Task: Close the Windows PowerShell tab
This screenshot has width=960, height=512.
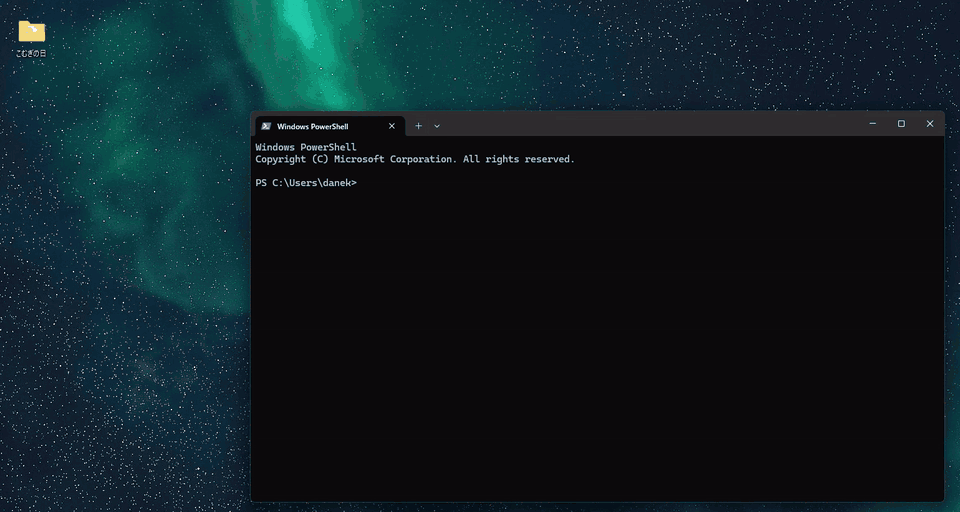Action: (392, 126)
